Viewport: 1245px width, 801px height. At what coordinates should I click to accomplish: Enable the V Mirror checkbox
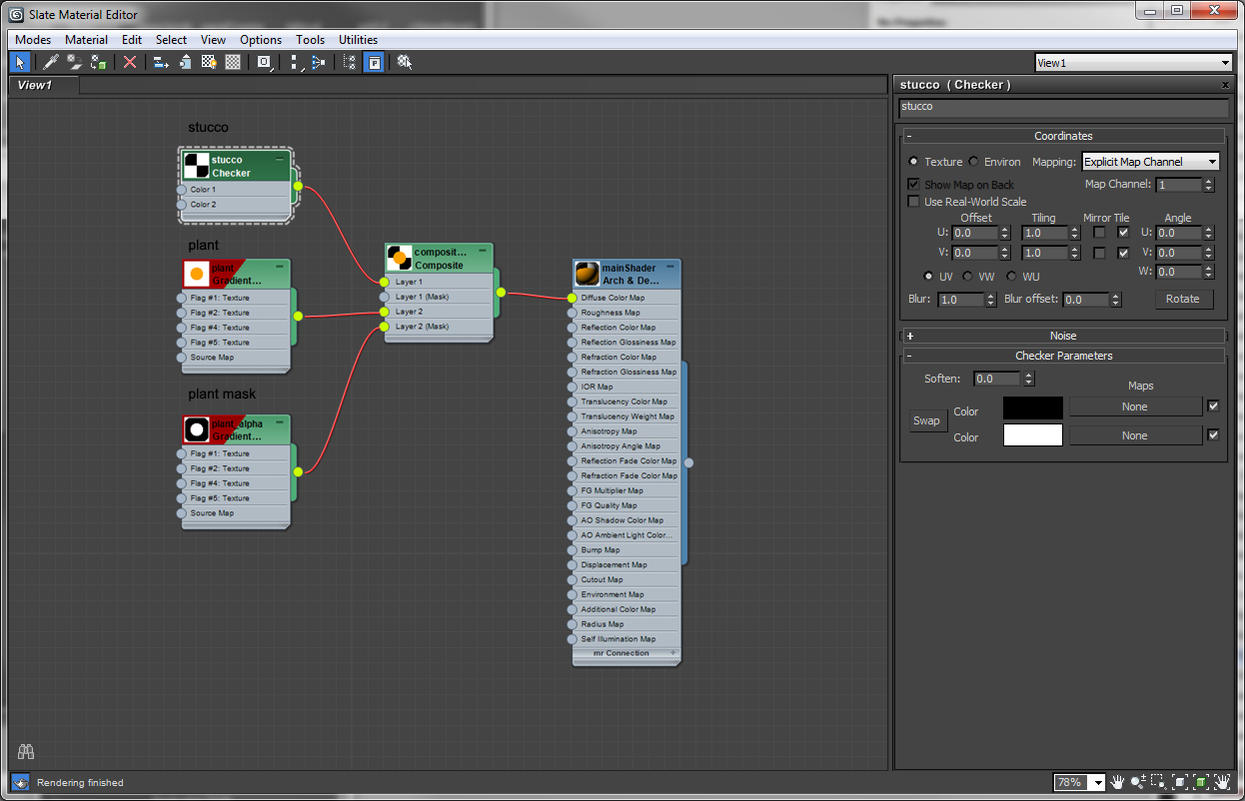1099,253
